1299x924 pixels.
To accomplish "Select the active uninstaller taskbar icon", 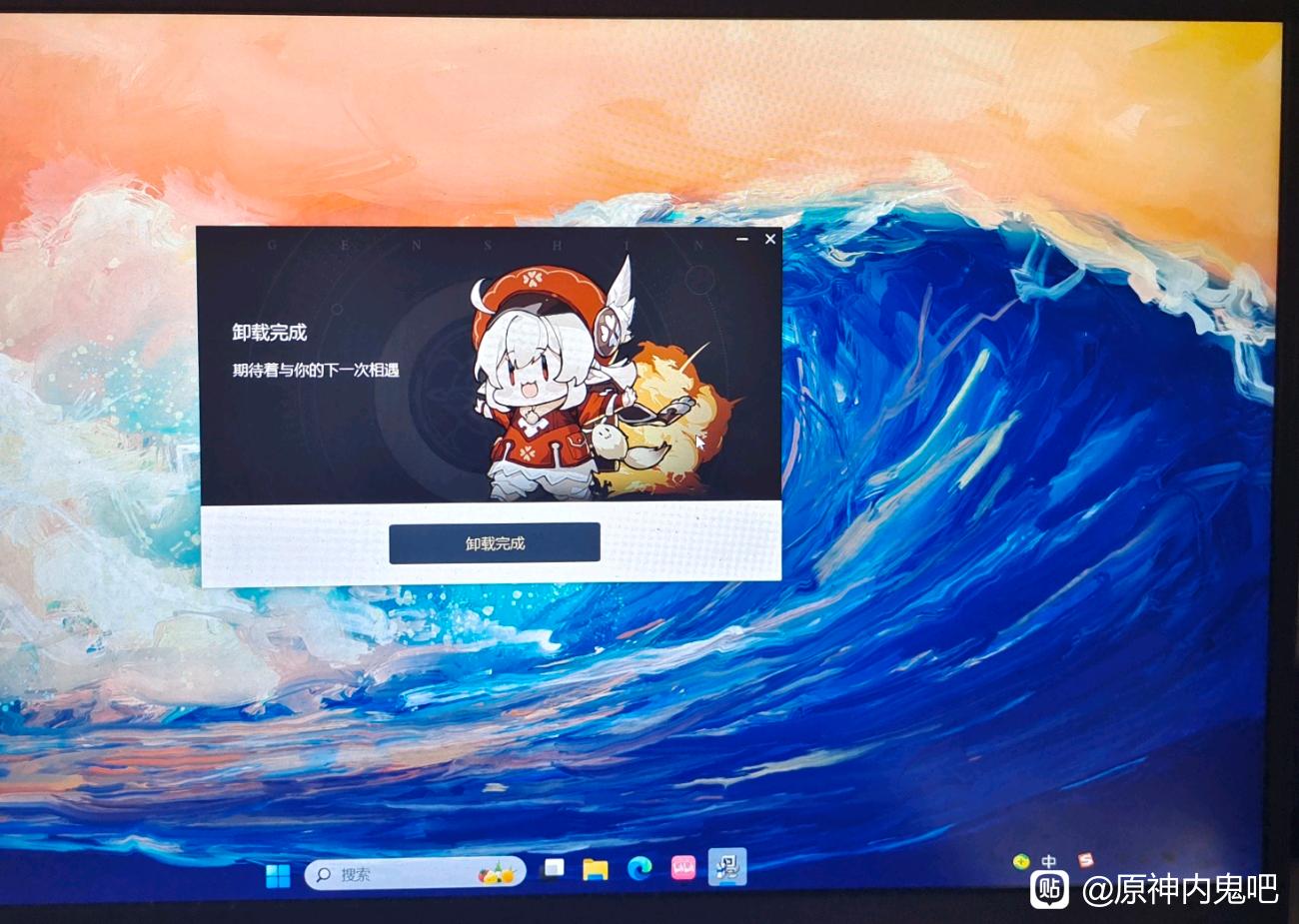I will pos(727,867).
